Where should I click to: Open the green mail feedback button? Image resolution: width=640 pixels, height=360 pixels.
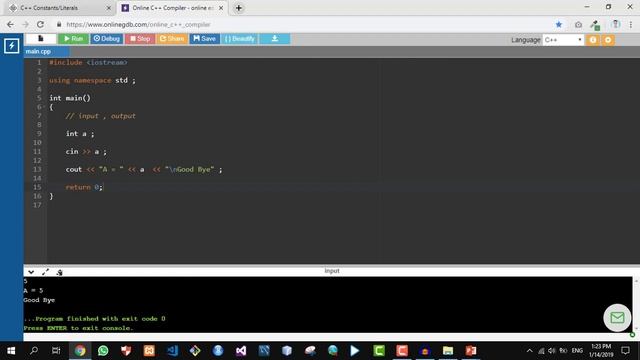[617, 318]
